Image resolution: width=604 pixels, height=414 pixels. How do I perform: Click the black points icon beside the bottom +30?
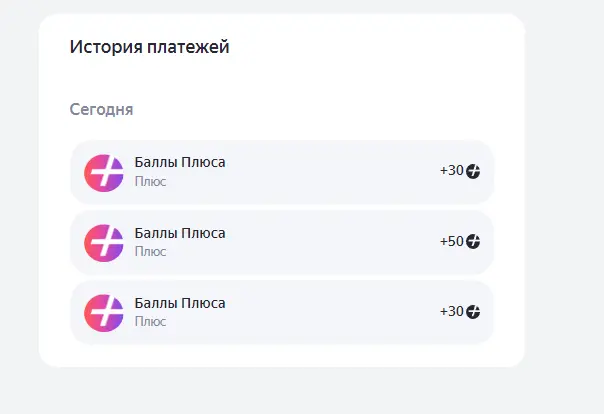tap(473, 312)
